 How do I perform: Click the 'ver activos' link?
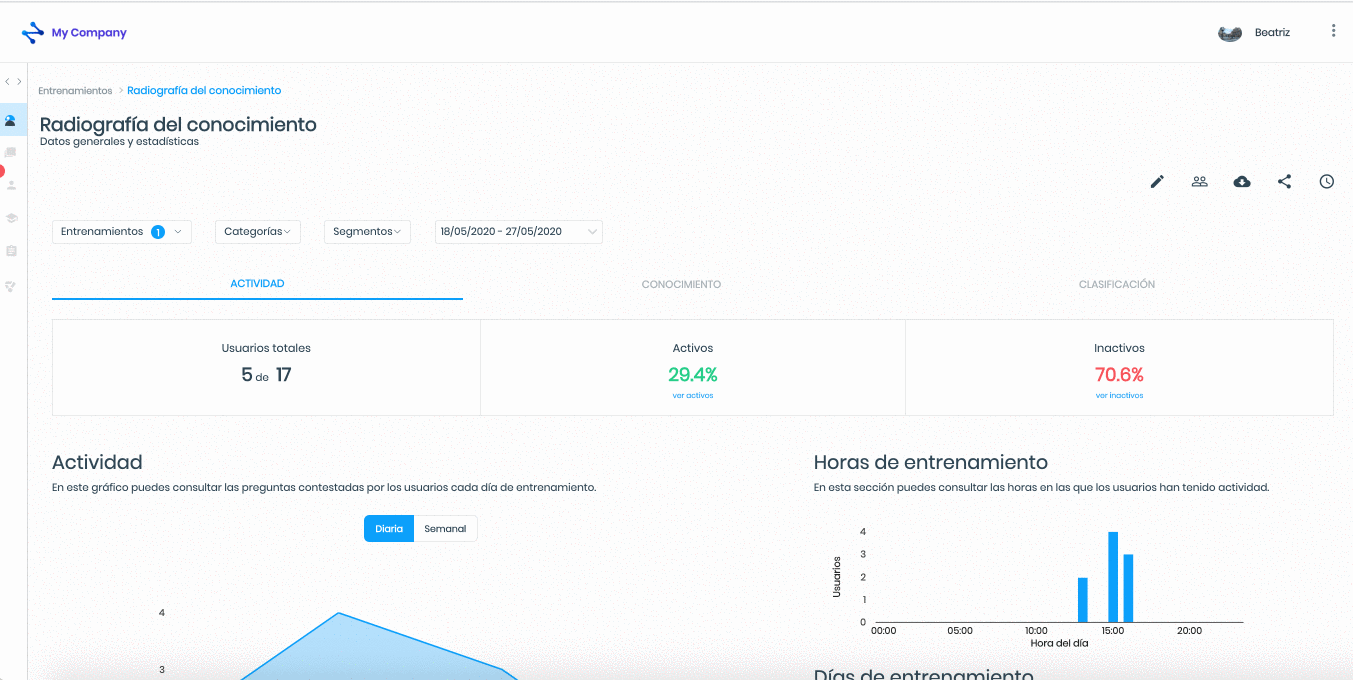point(693,396)
